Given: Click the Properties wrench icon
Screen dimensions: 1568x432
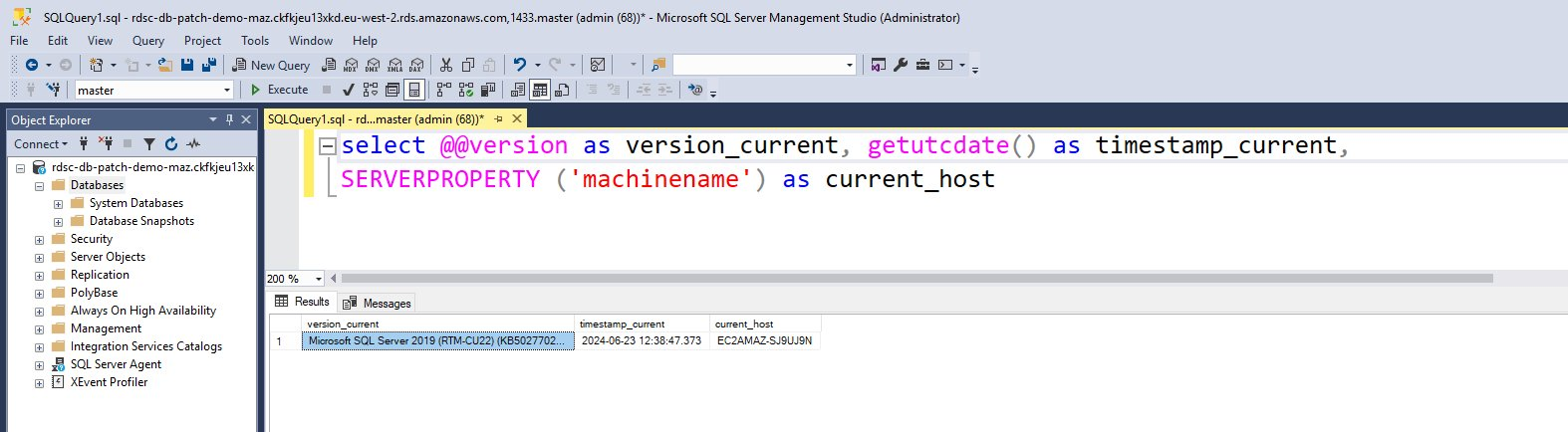Looking at the screenshot, I should pos(901,65).
